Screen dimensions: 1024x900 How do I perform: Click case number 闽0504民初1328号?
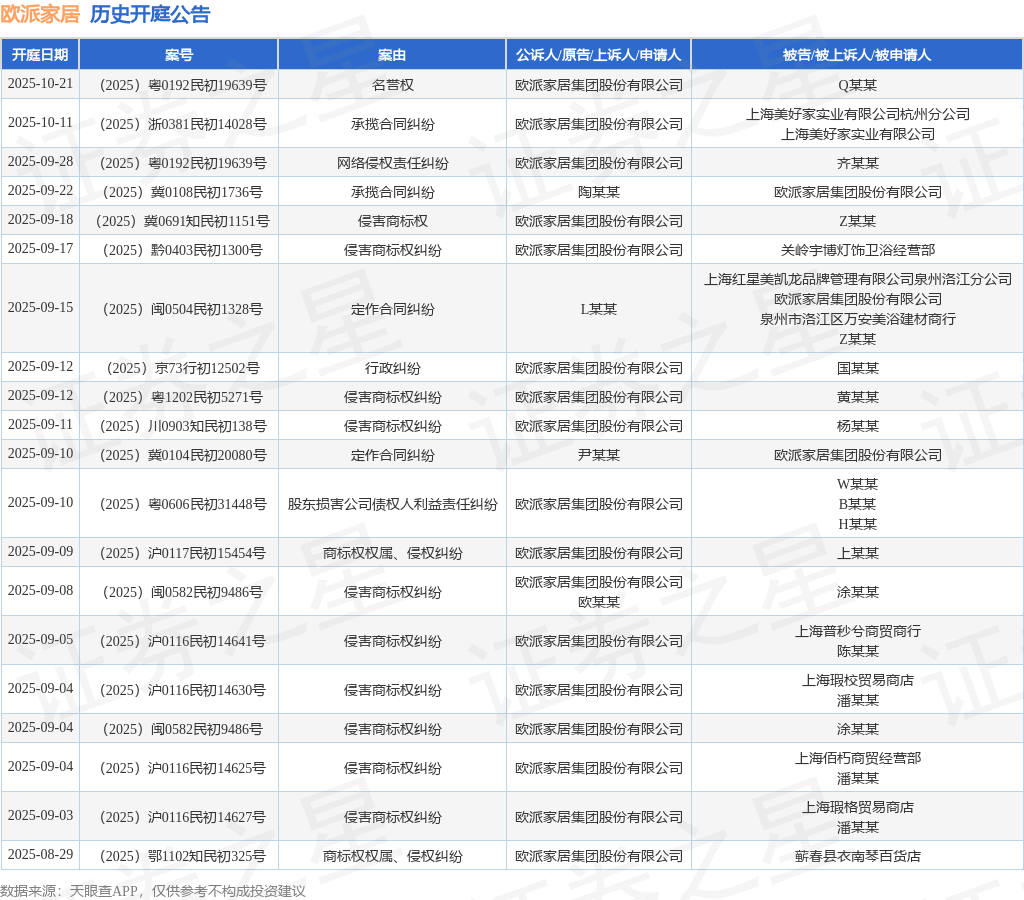[x=182, y=309]
